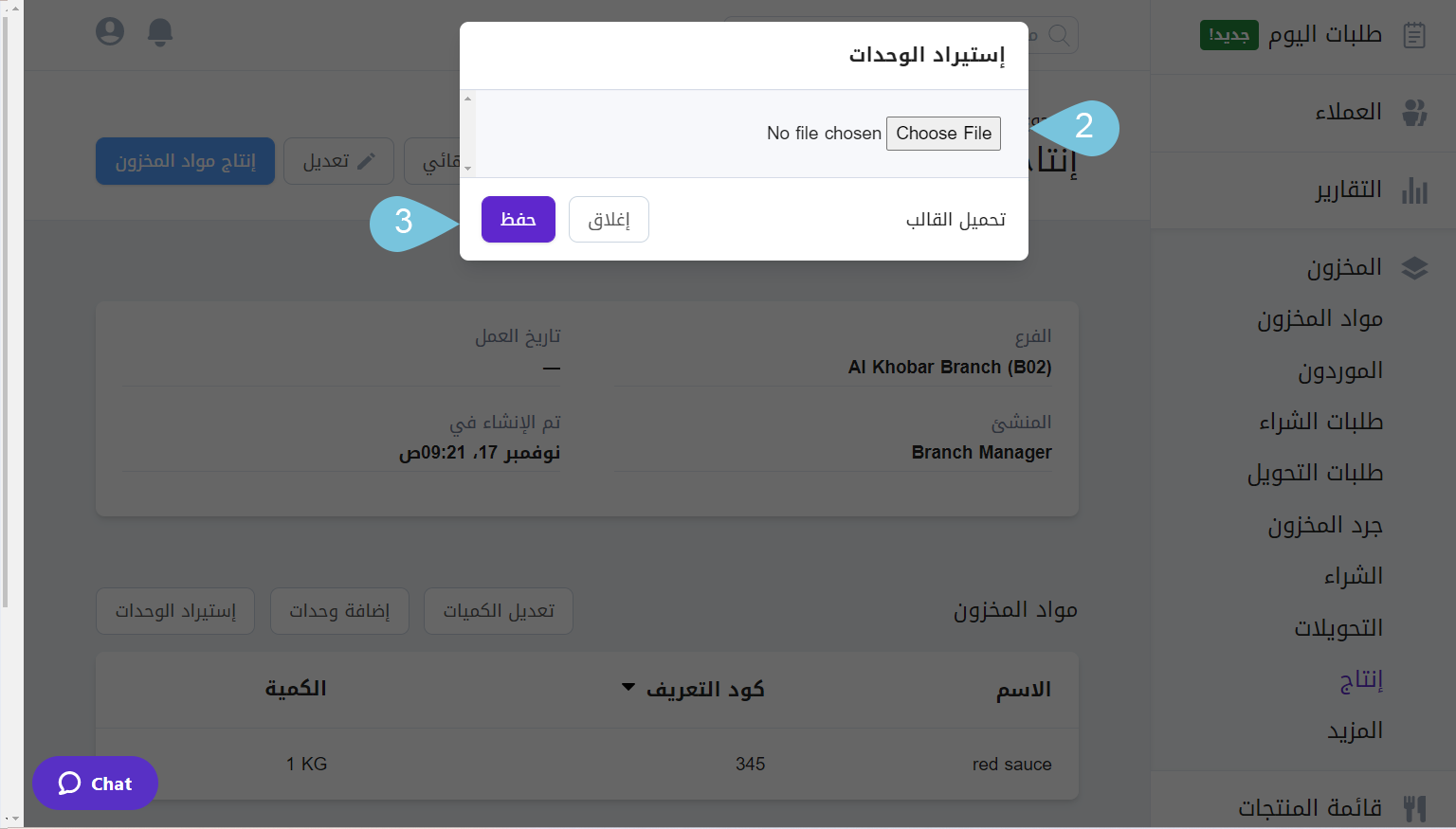Open جرد المخزون from the sidebar

coord(1324,525)
